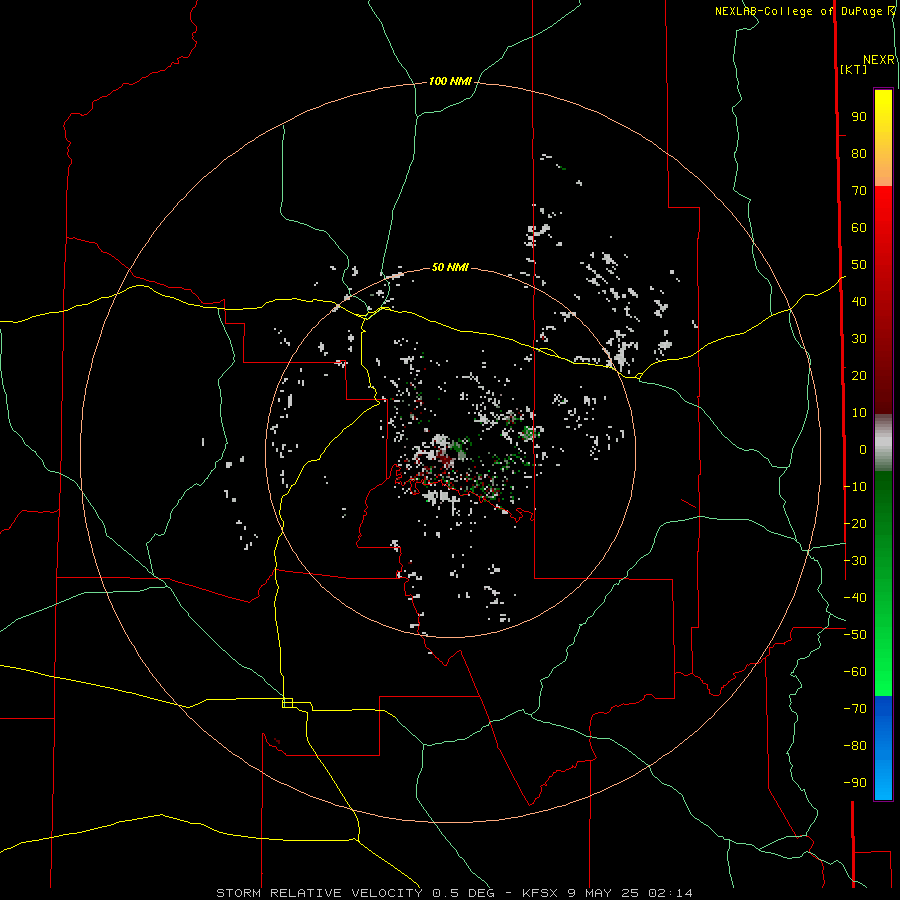Click the "30" value on velocity scale
This screenshot has width=900, height=900.
pos(859,339)
